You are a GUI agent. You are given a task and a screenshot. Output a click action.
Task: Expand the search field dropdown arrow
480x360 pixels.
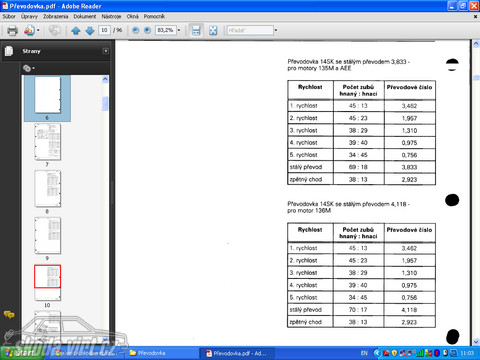[x=276, y=30]
